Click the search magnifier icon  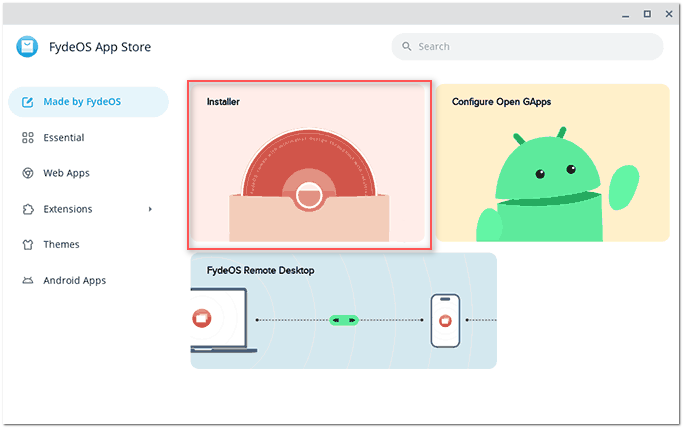406,46
